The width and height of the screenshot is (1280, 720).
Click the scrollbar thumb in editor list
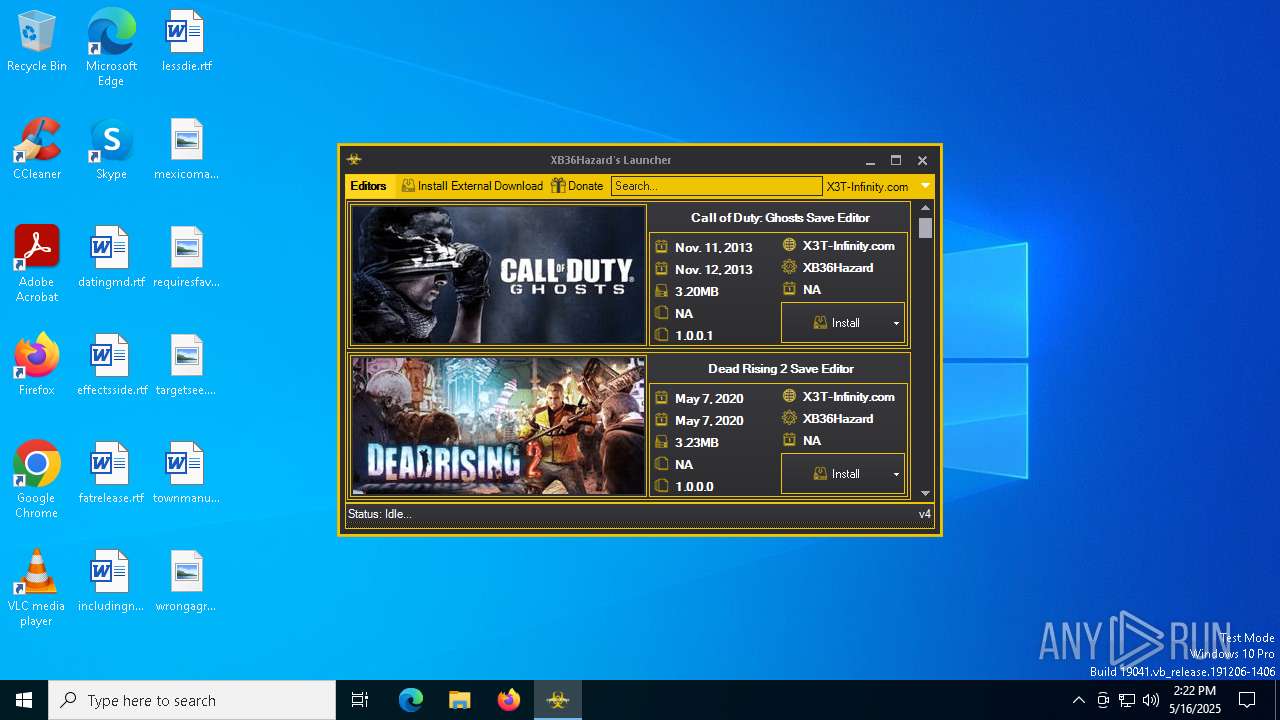925,228
